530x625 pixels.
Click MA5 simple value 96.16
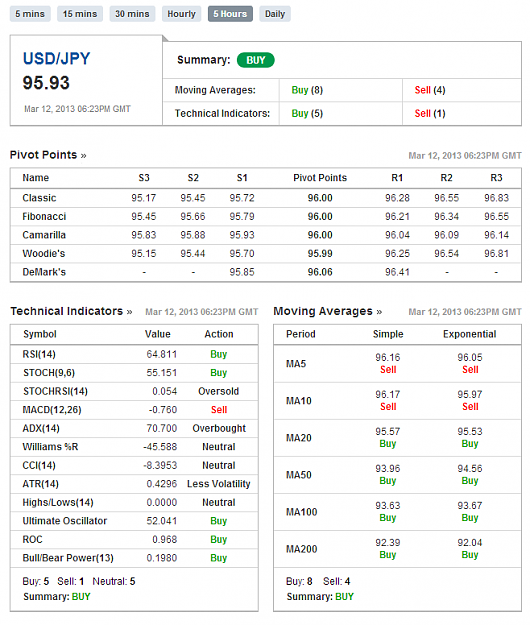388,358
